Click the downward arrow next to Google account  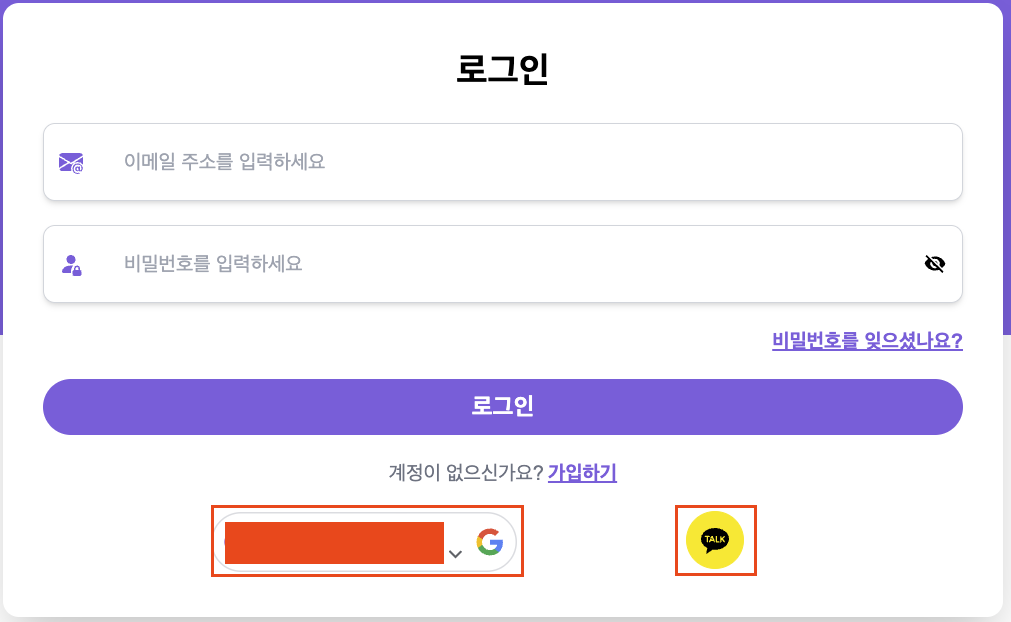click(455, 551)
